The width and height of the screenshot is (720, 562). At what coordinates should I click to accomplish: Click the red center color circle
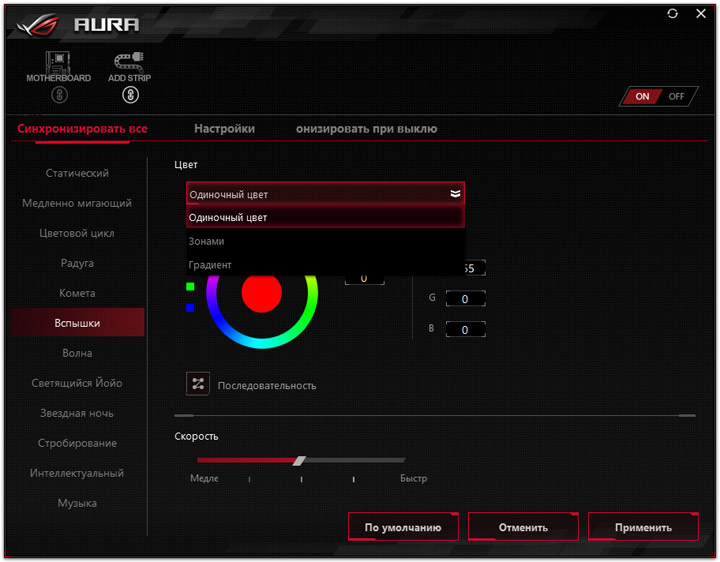[261, 293]
